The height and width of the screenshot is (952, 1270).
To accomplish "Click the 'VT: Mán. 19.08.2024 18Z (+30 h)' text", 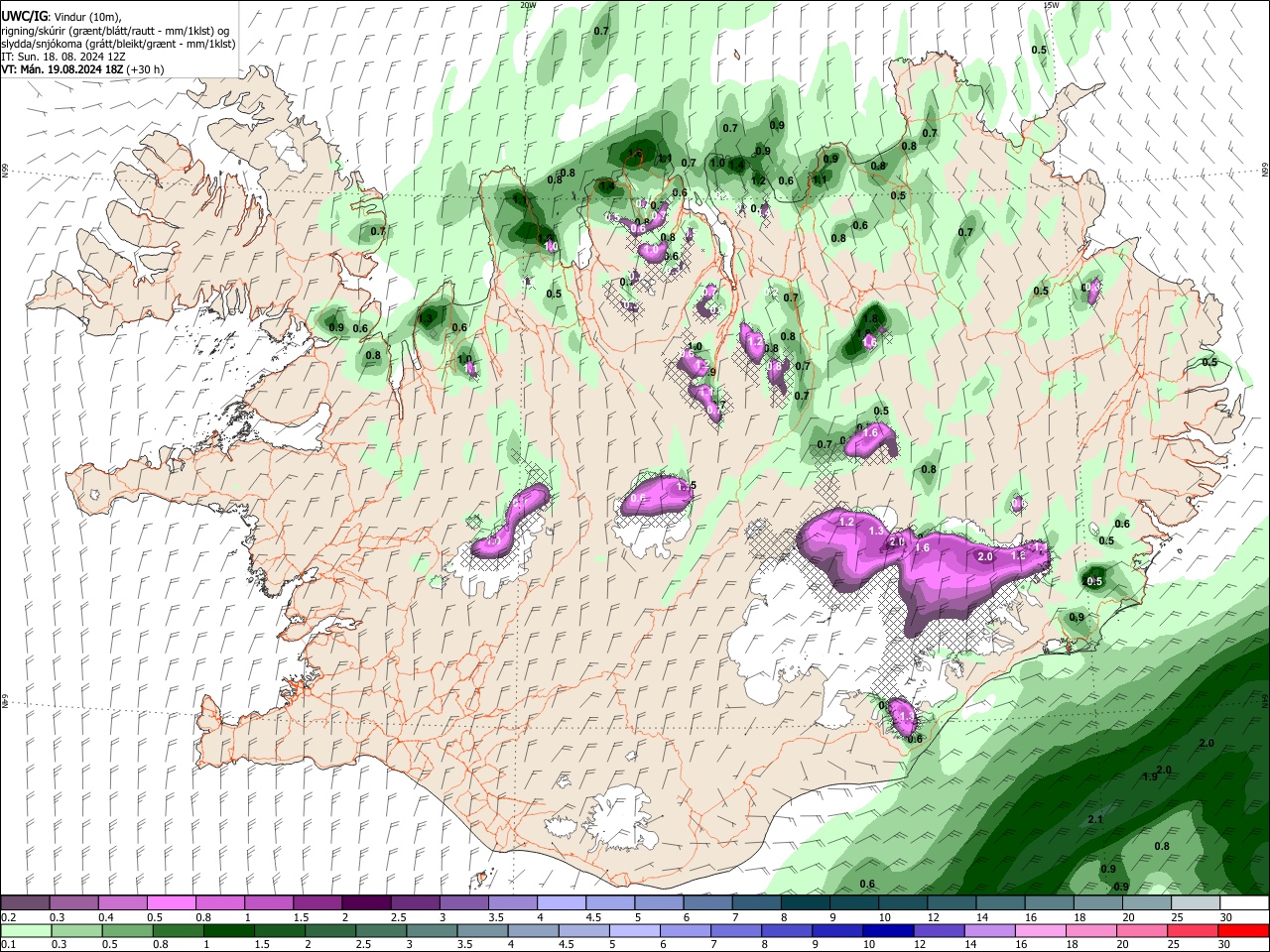I will click(x=83, y=69).
